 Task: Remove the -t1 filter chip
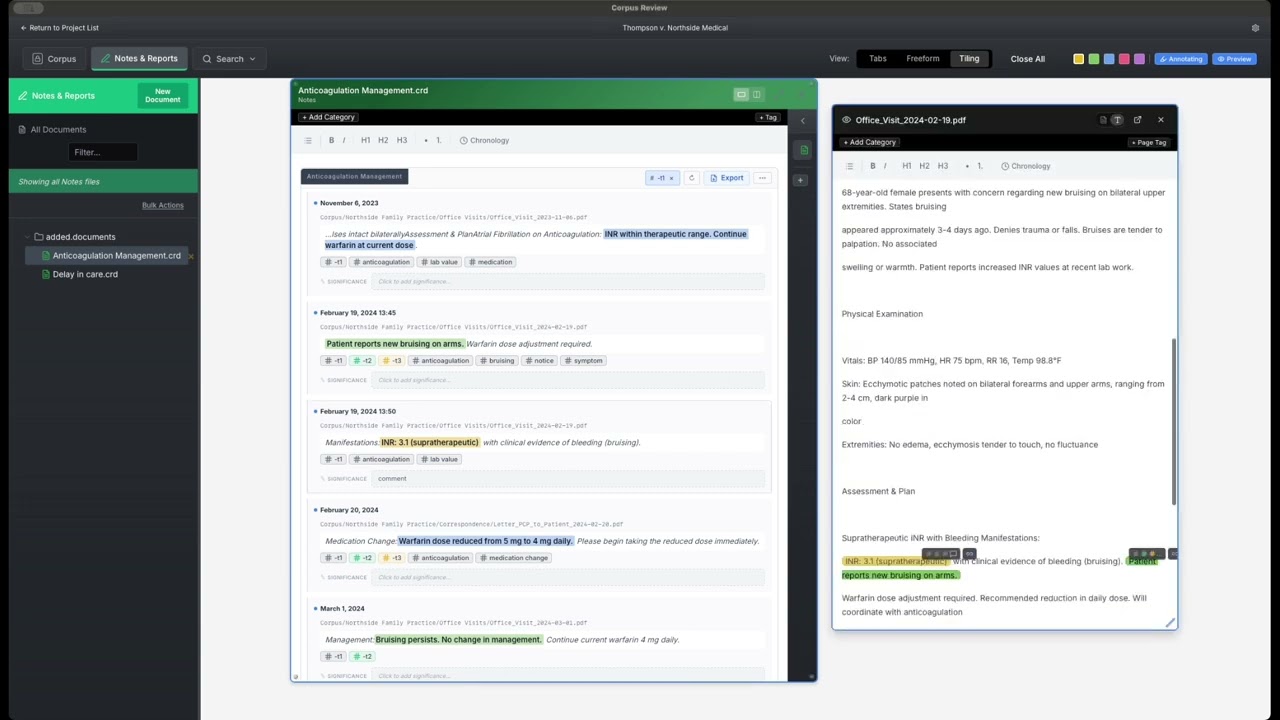671,178
